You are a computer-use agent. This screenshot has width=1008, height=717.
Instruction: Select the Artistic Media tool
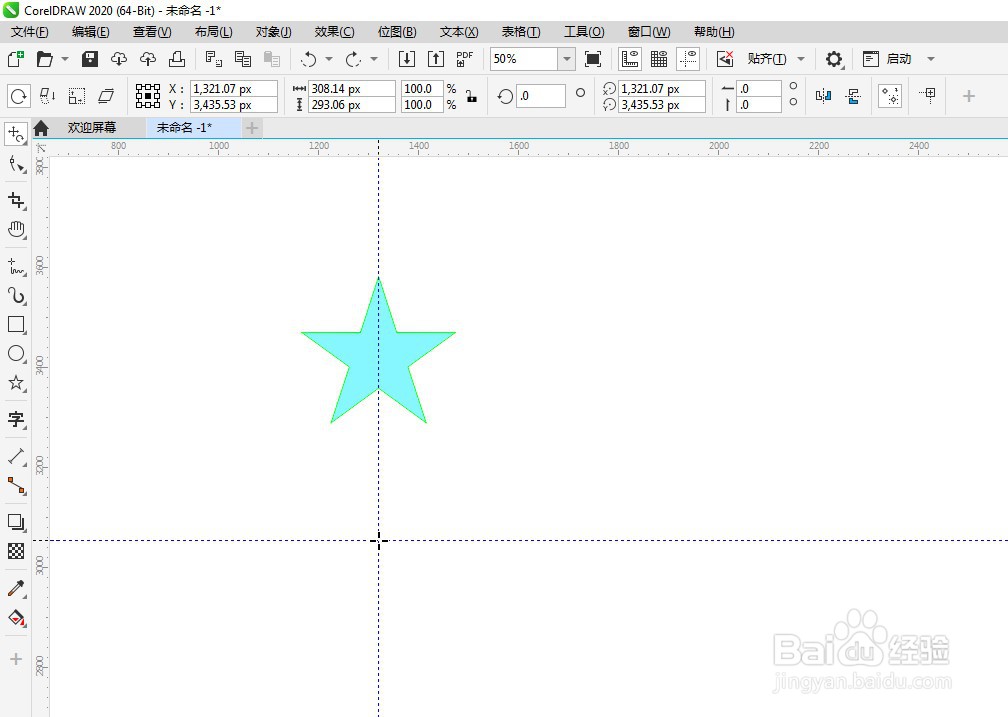17,296
